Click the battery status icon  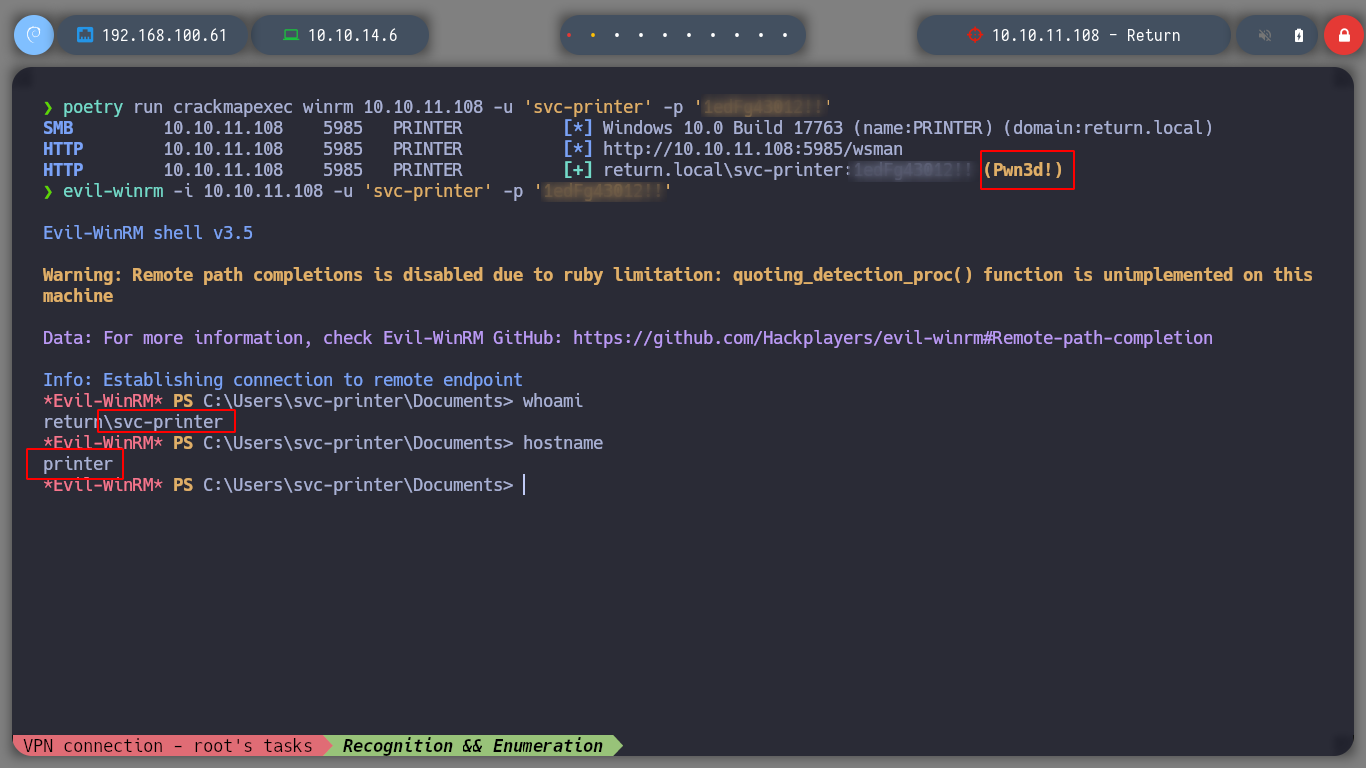1299,35
